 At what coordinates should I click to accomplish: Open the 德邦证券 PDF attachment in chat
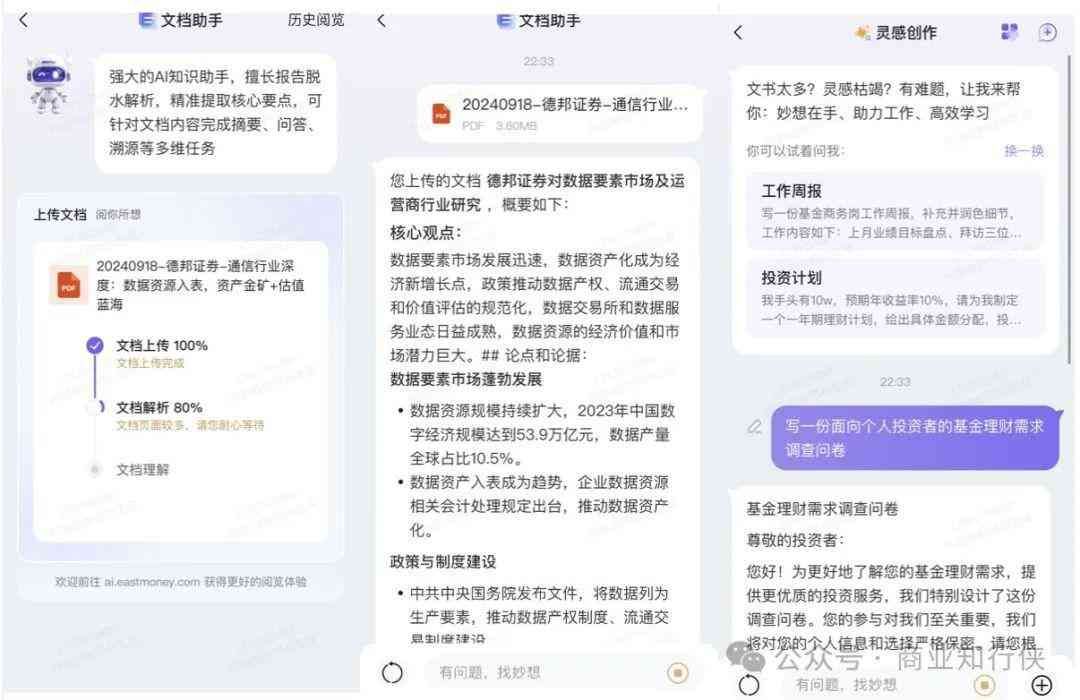coord(559,114)
